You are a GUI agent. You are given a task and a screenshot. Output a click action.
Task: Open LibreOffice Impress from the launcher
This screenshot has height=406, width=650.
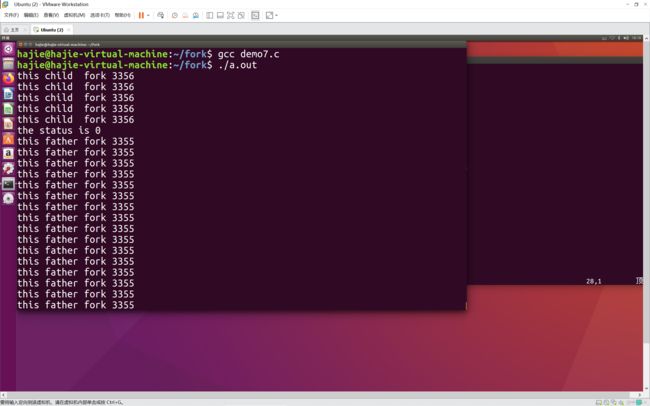pos(8,124)
